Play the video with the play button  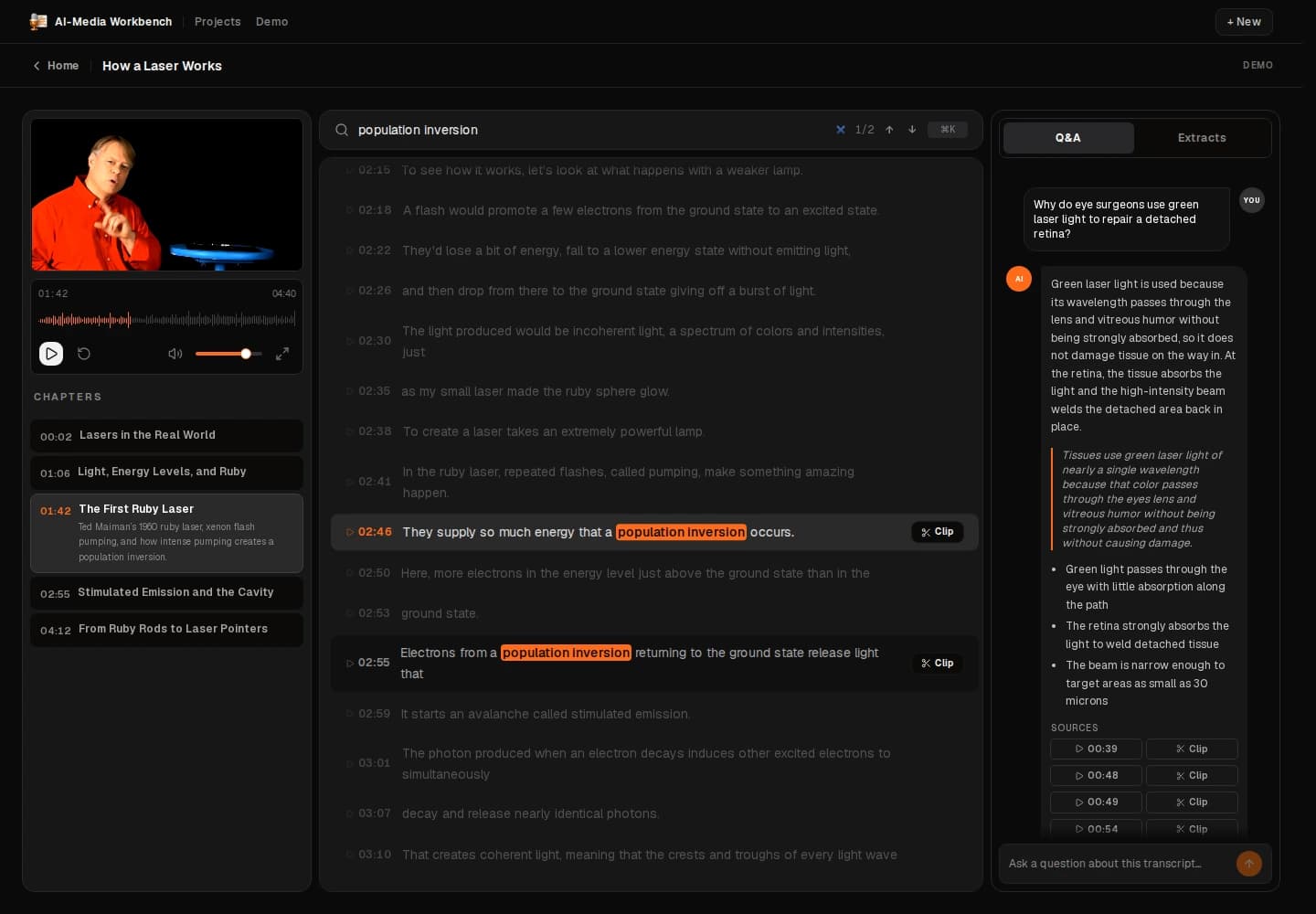[51, 354]
